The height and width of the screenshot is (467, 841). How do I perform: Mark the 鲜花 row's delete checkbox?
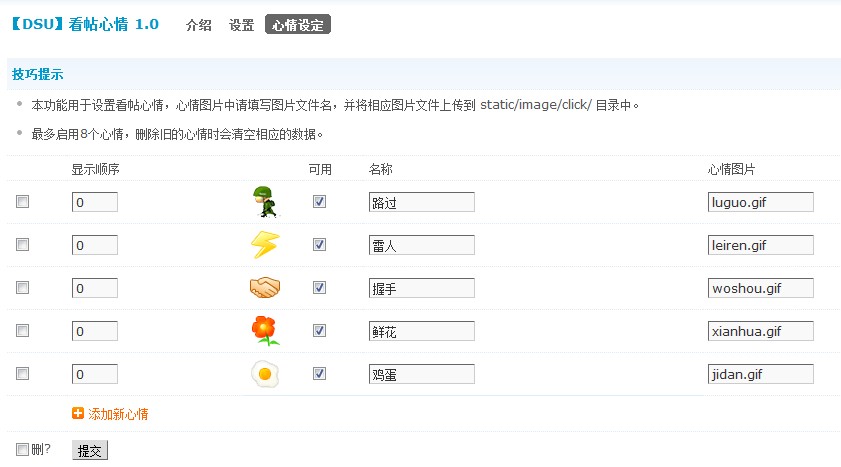click(x=23, y=330)
